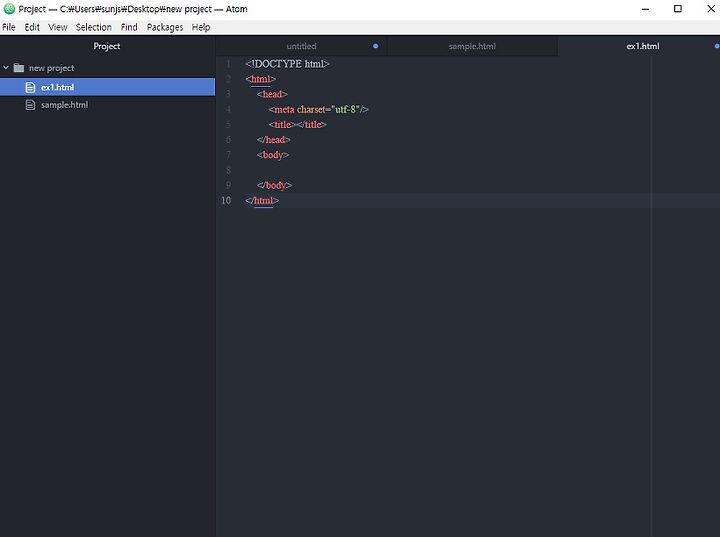Open the Packages menu
The image size is (720, 537).
click(165, 27)
